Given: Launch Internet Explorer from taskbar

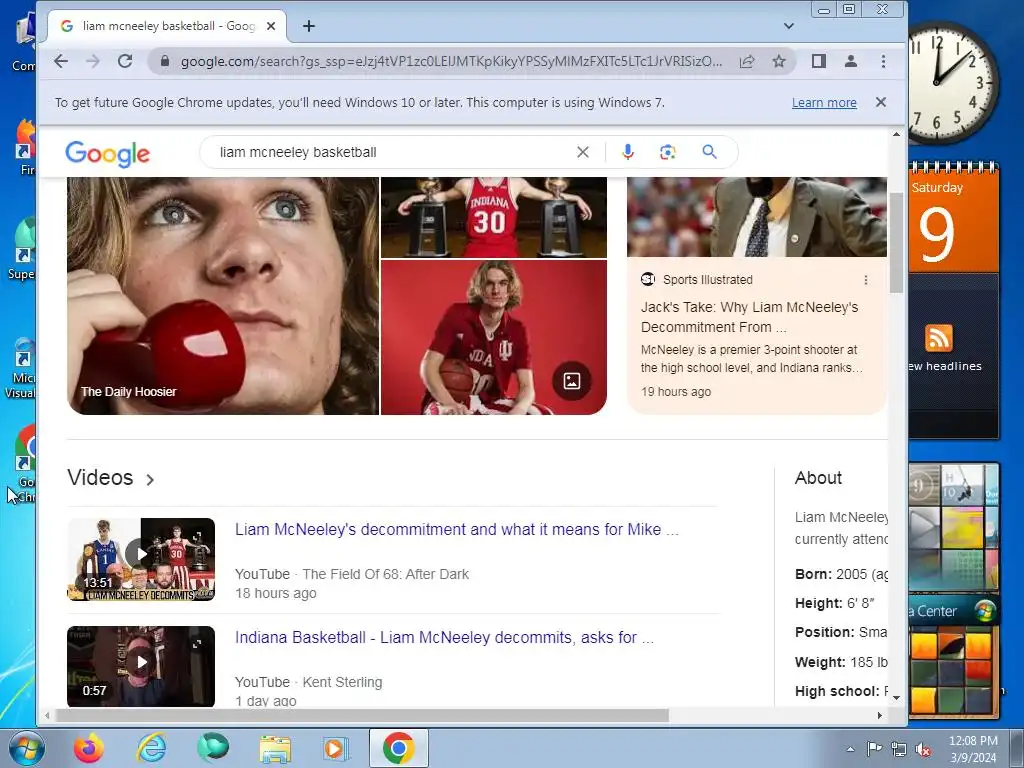Looking at the screenshot, I should 151,748.
